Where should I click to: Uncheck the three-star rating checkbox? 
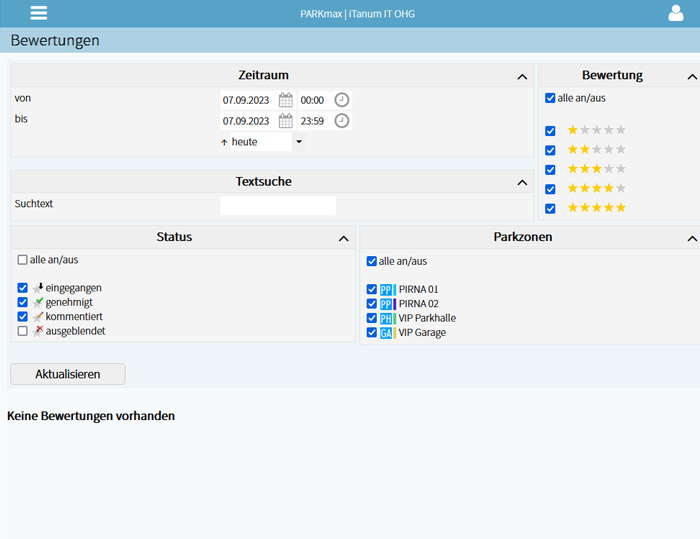point(550,170)
